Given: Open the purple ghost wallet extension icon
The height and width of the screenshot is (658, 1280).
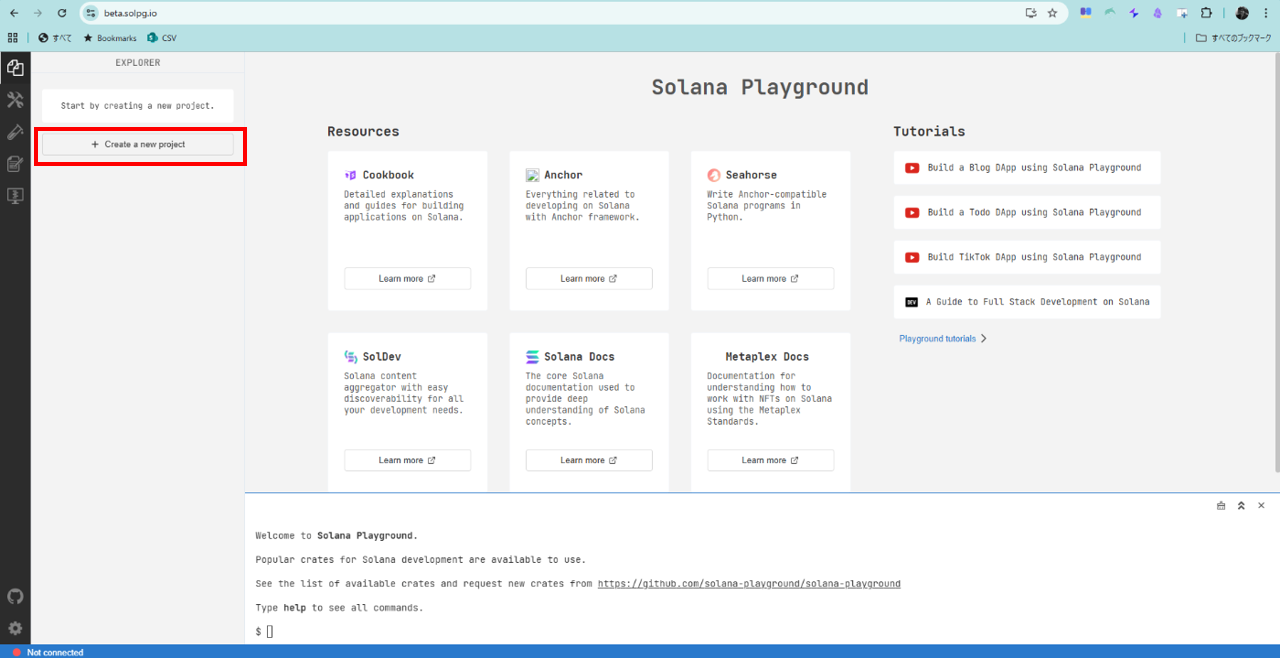Looking at the screenshot, I should [x=1158, y=13].
